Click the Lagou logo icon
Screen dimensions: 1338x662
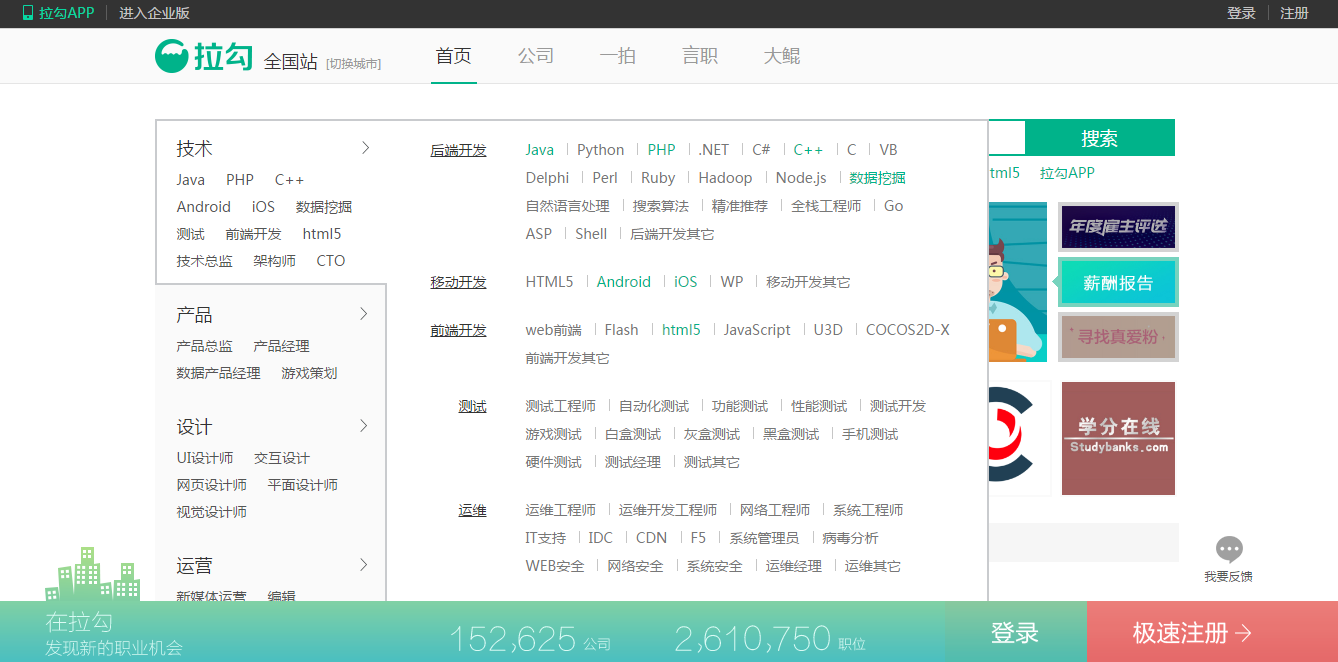click(171, 56)
